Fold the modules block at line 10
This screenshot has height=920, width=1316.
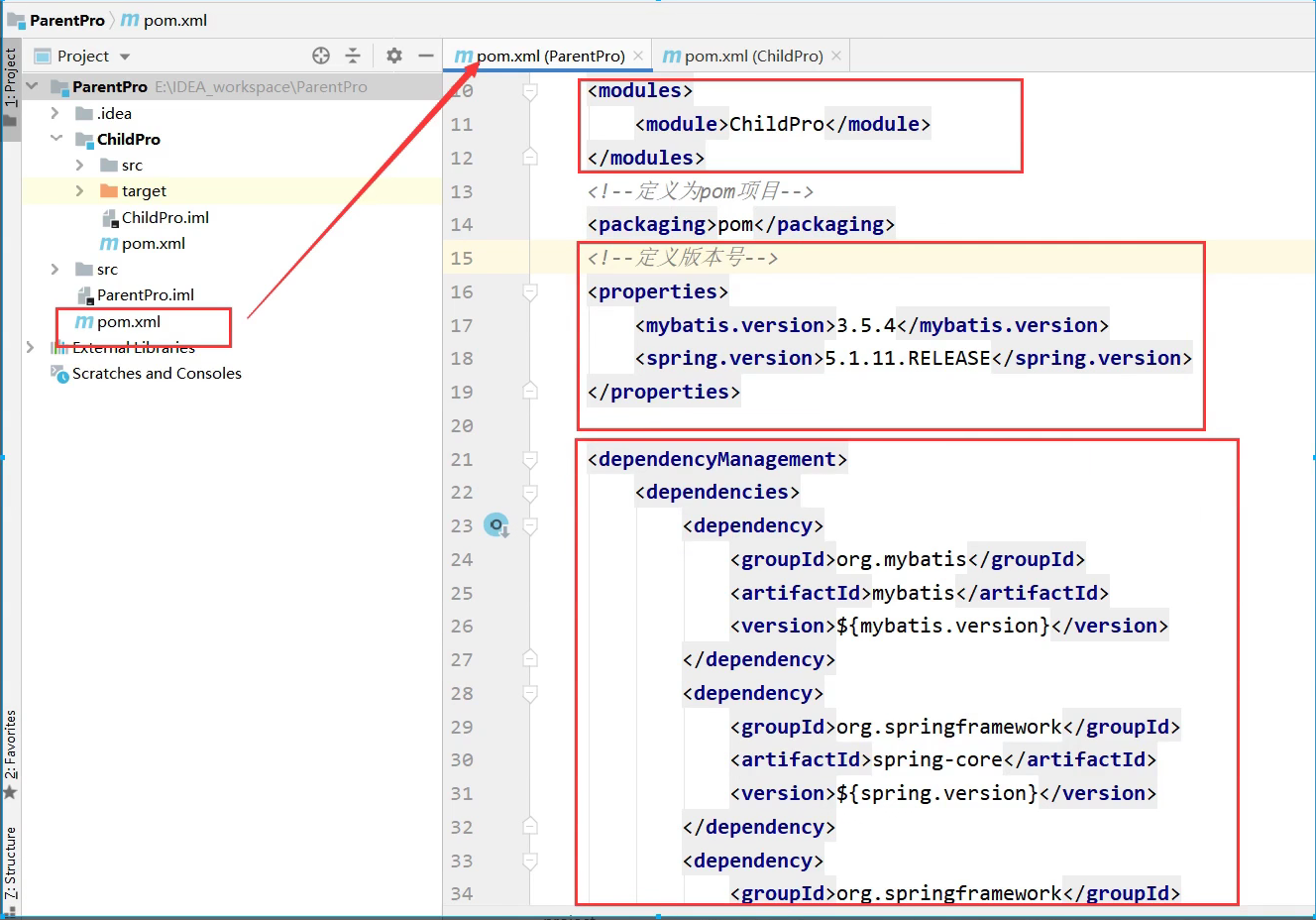point(530,91)
